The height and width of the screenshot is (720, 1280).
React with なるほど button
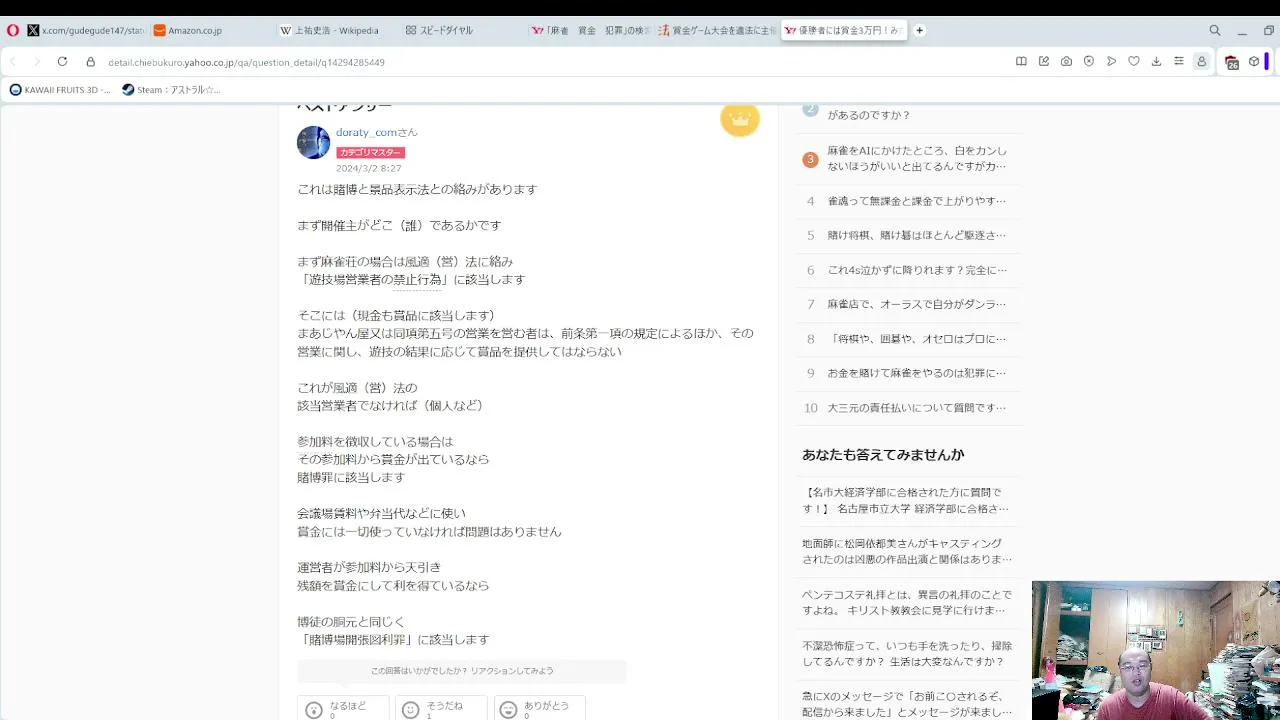point(343,709)
